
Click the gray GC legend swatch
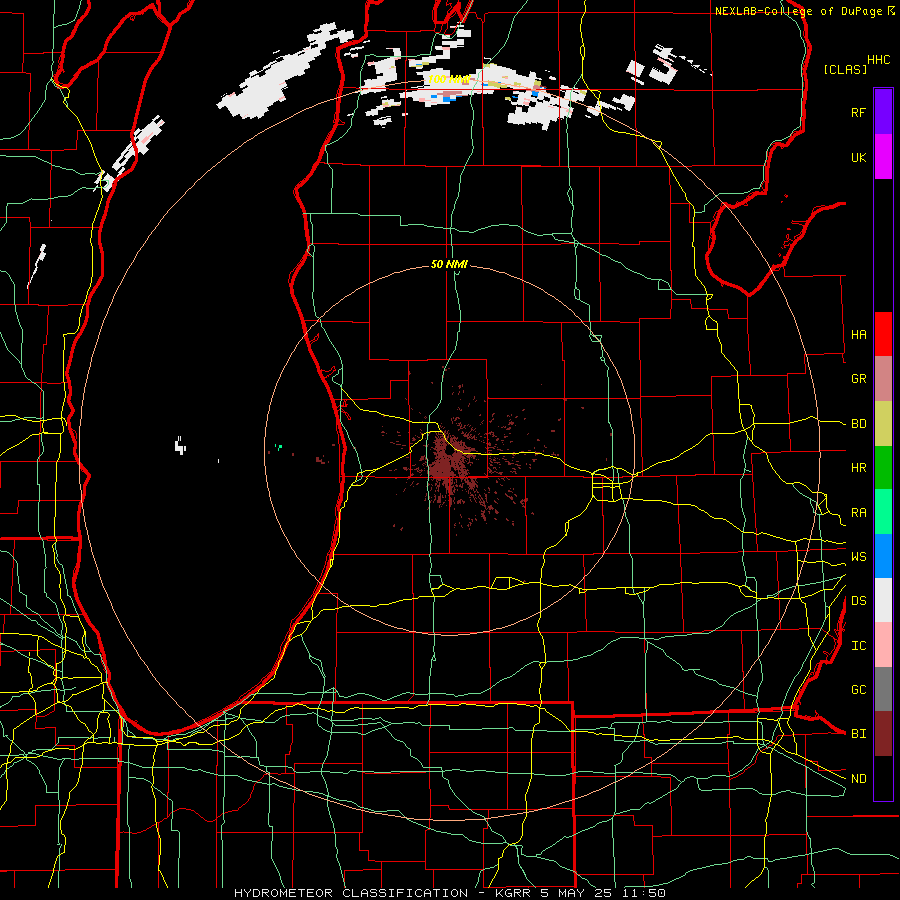point(883,689)
